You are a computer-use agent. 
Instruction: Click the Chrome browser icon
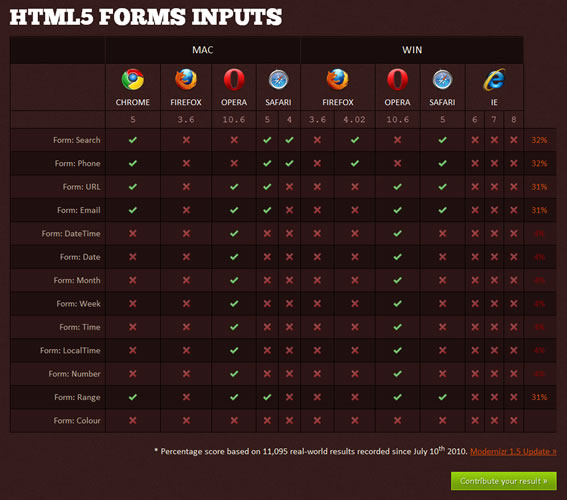(133, 80)
